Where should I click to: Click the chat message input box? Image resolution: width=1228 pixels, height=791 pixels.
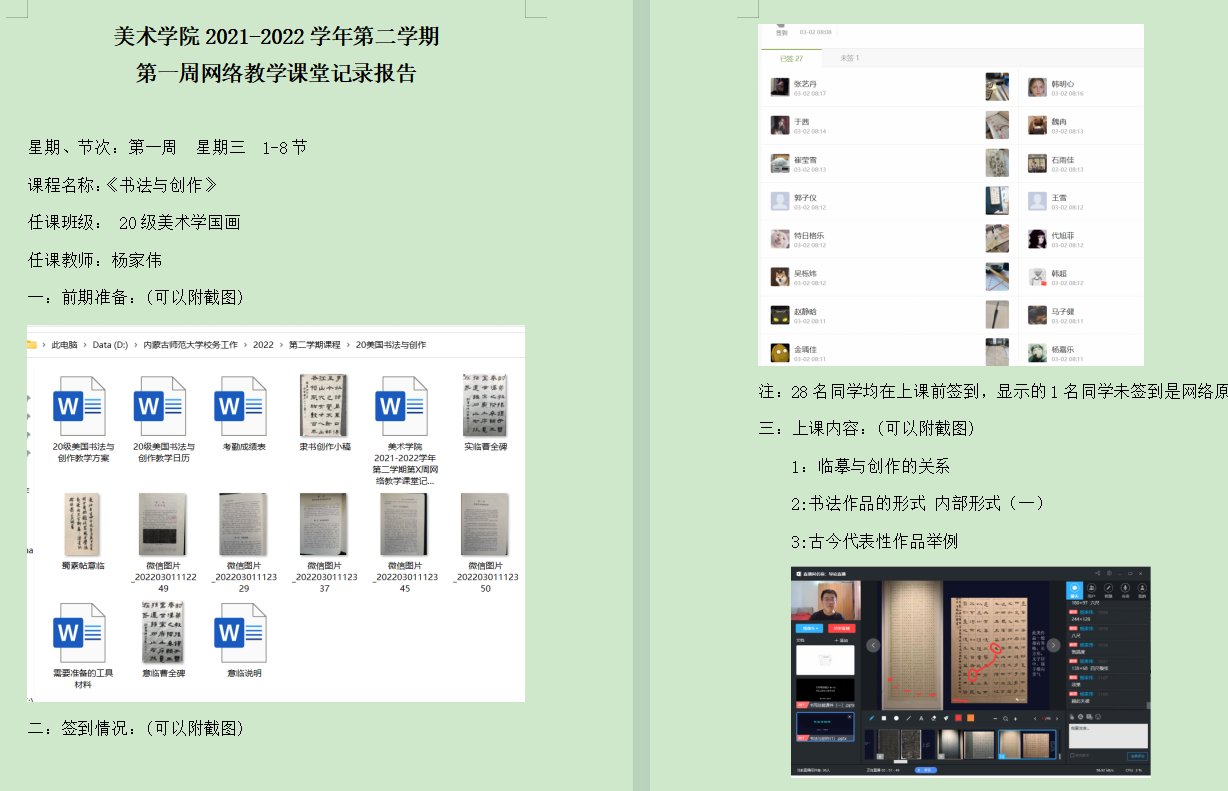pos(1108,736)
